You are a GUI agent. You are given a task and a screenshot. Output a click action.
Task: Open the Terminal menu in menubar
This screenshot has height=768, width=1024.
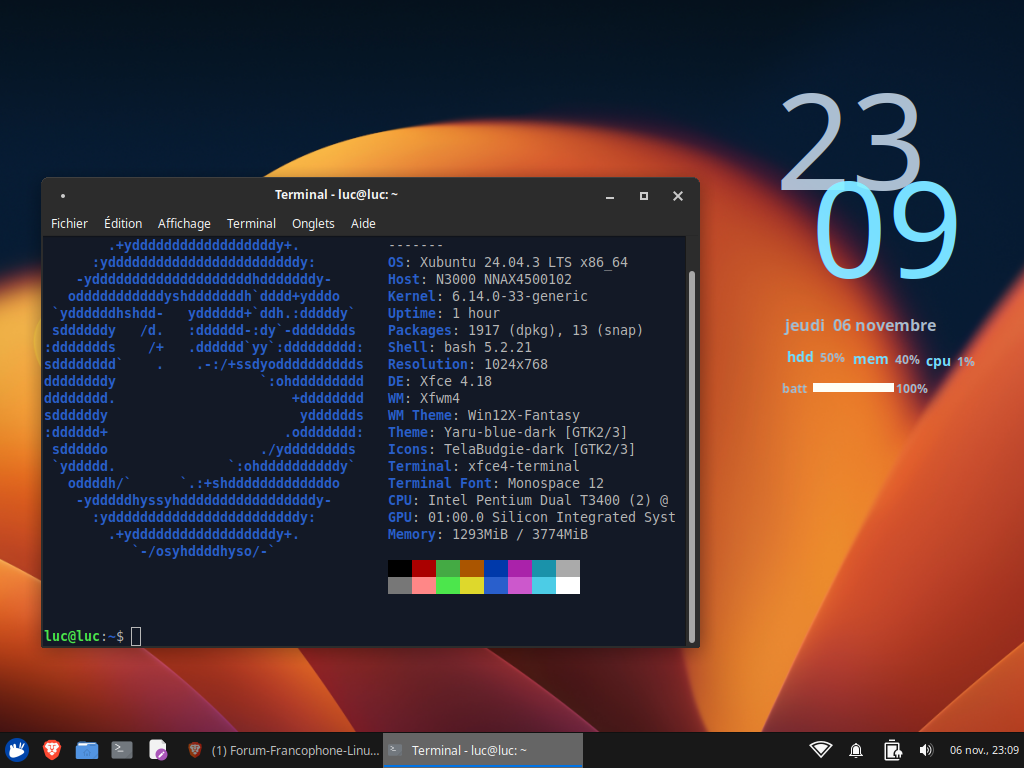coord(251,224)
